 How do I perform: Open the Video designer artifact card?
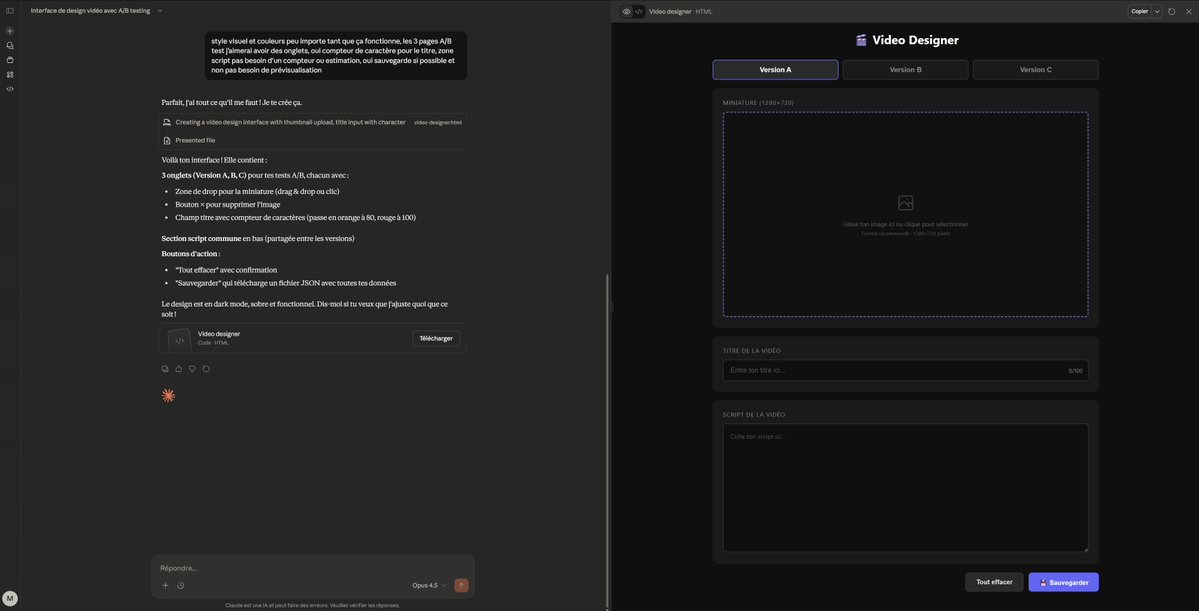[x=313, y=339]
